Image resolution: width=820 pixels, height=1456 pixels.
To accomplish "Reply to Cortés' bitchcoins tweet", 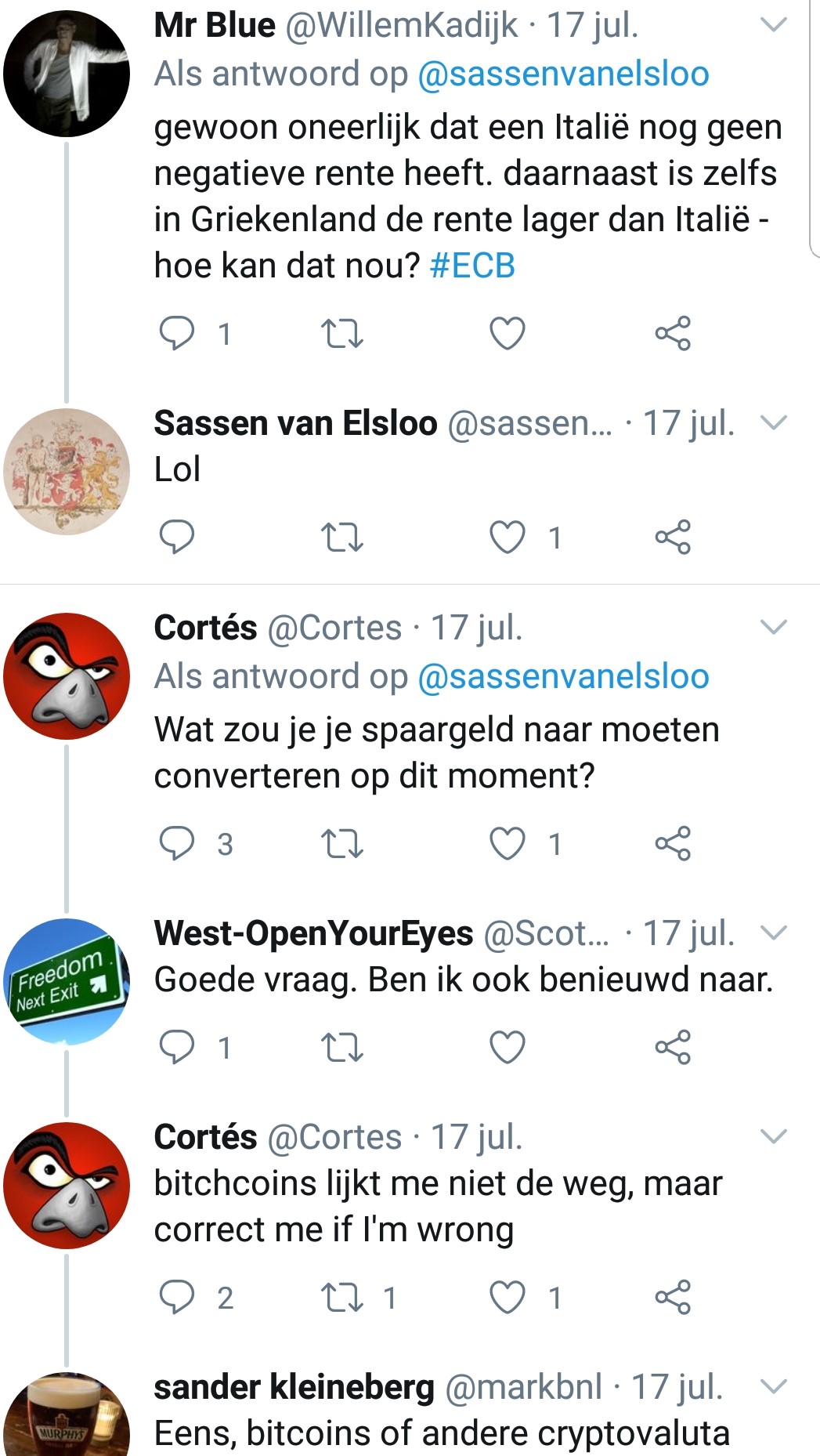I will coord(177,1298).
